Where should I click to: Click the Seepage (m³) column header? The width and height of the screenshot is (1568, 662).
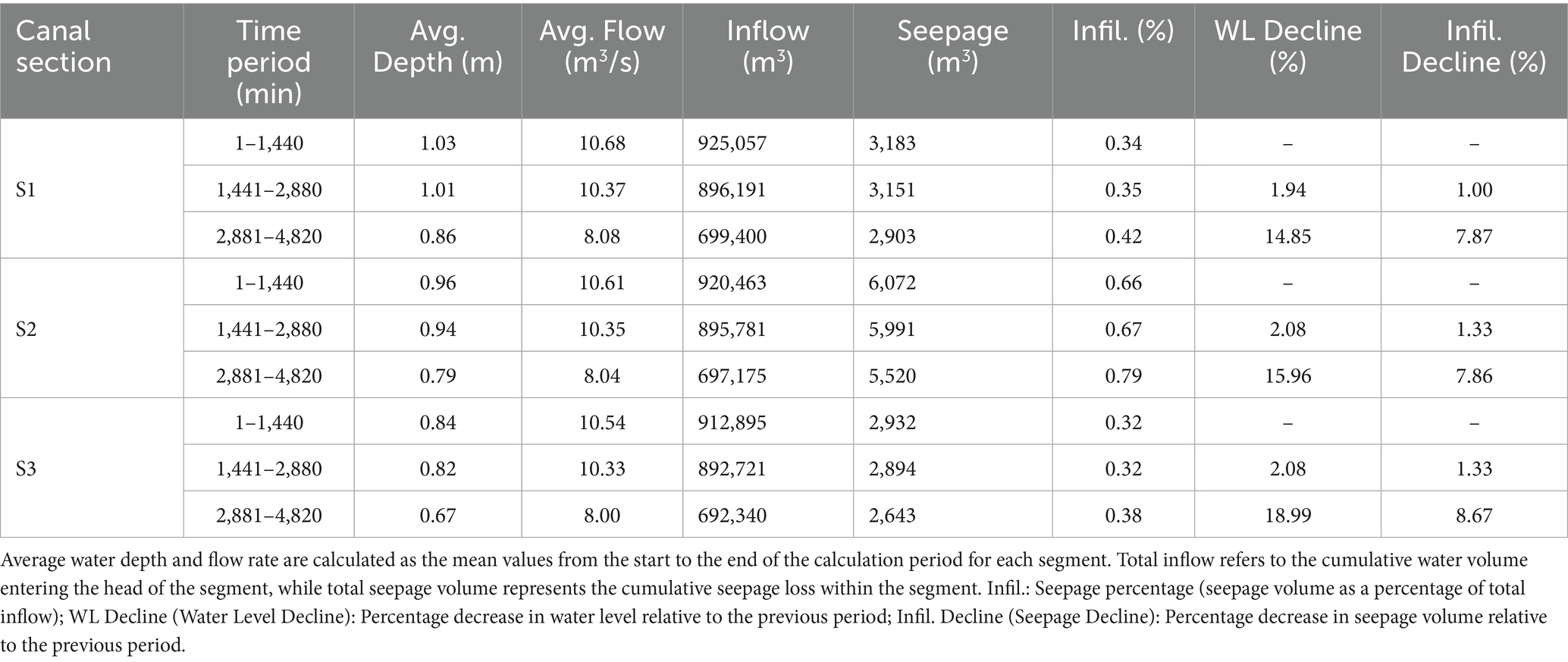[x=952, y=46]
